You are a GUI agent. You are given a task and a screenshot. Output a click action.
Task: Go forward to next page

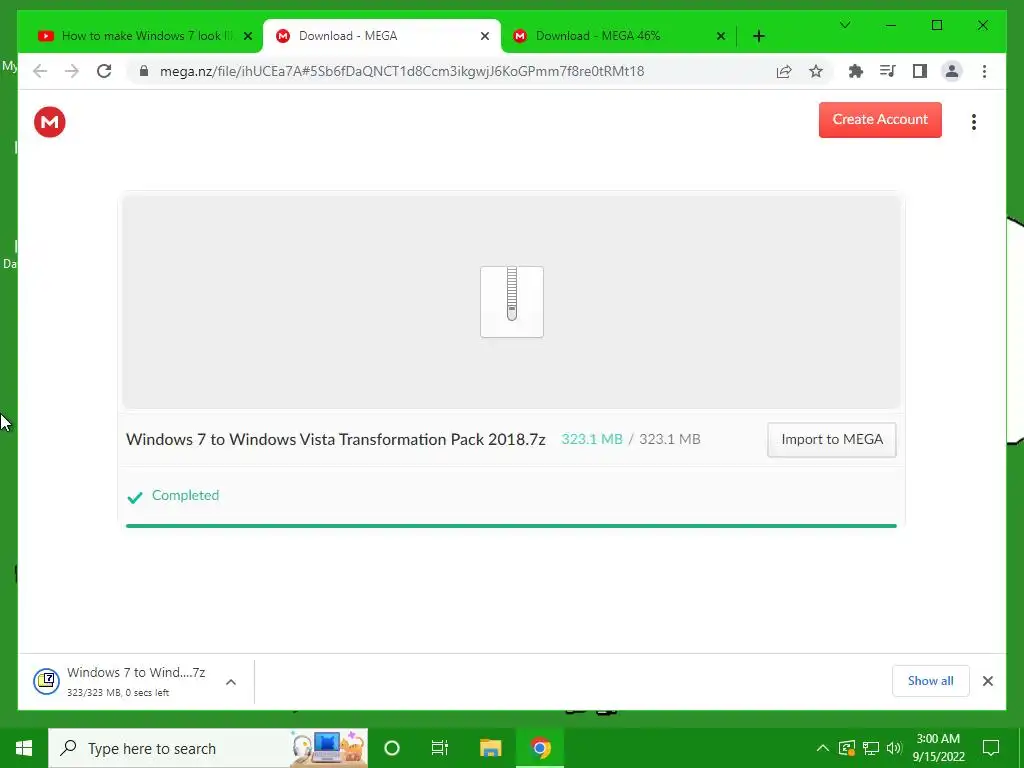(x=72, y=71)
